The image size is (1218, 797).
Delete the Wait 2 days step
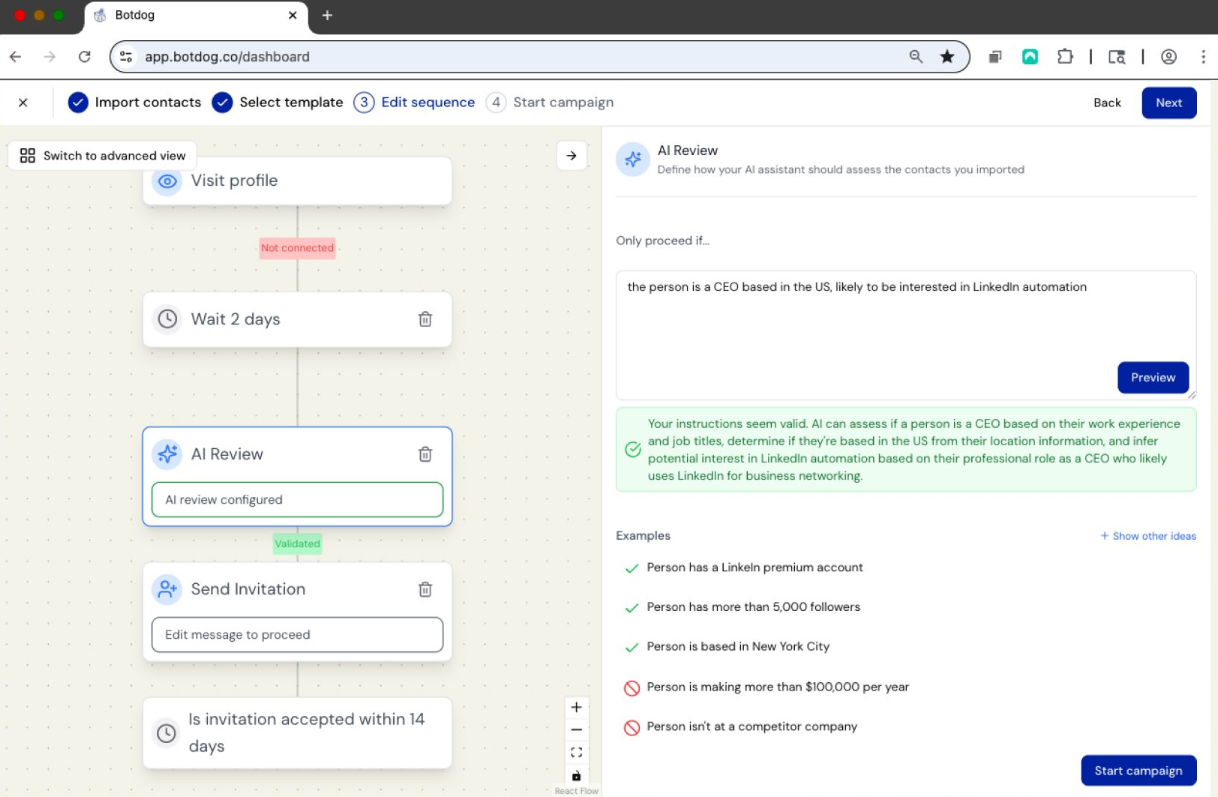click(x=425, y=319)
